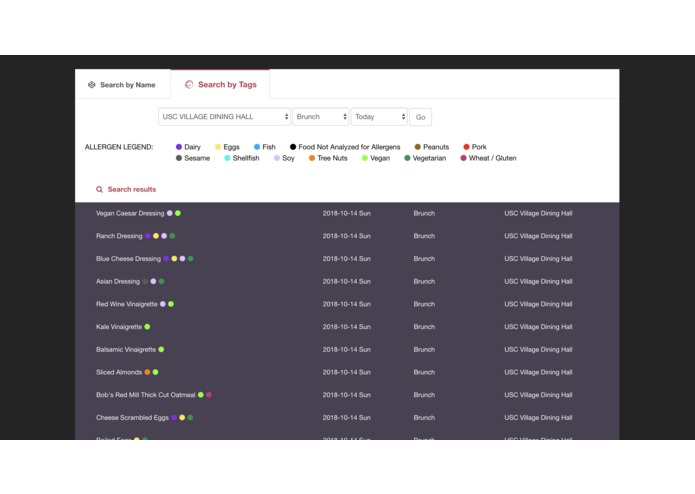Click the Fish legend blue dot
The image size is (695, 494).
257,147
